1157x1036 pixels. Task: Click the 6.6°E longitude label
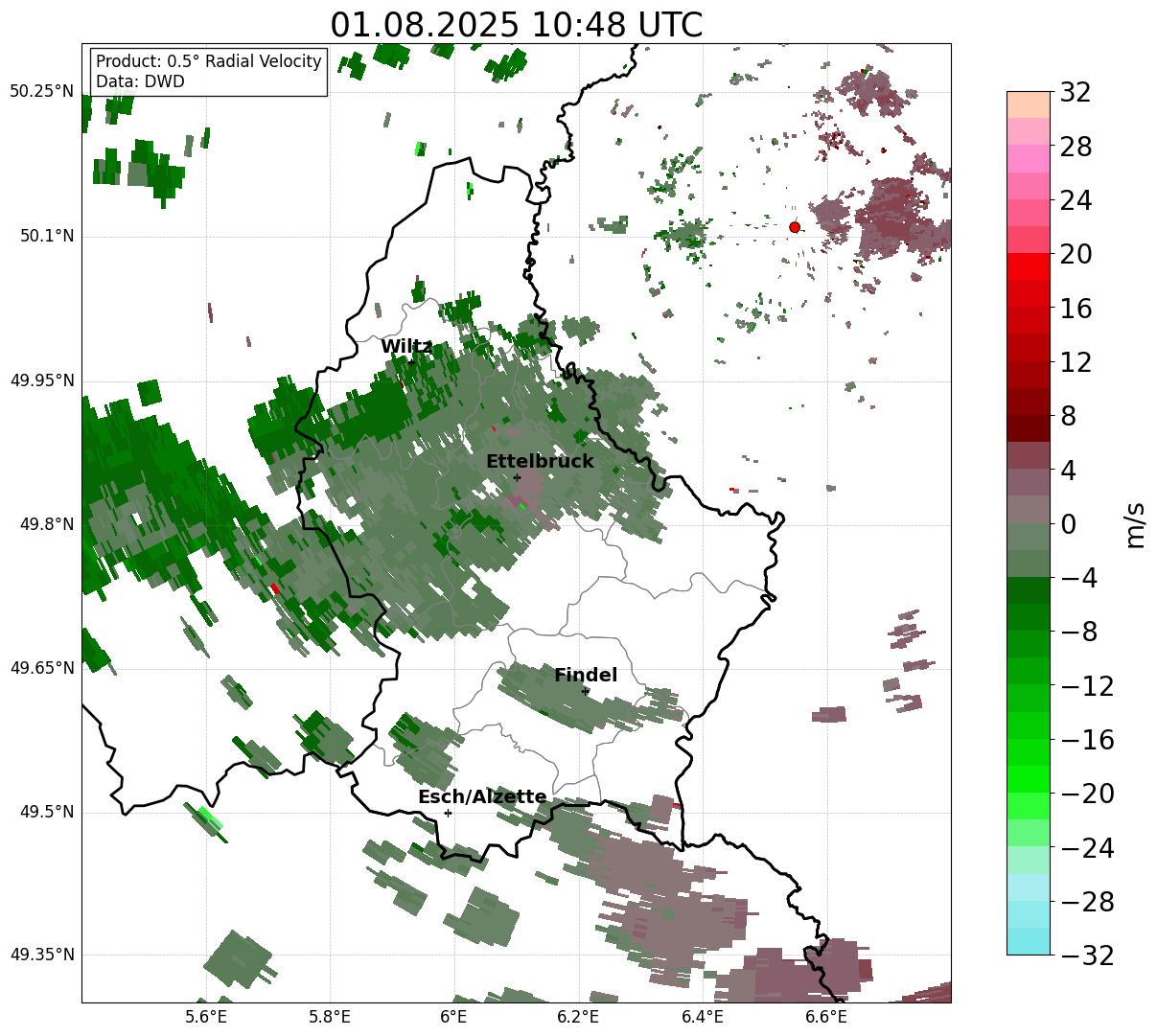[826, 1017]
